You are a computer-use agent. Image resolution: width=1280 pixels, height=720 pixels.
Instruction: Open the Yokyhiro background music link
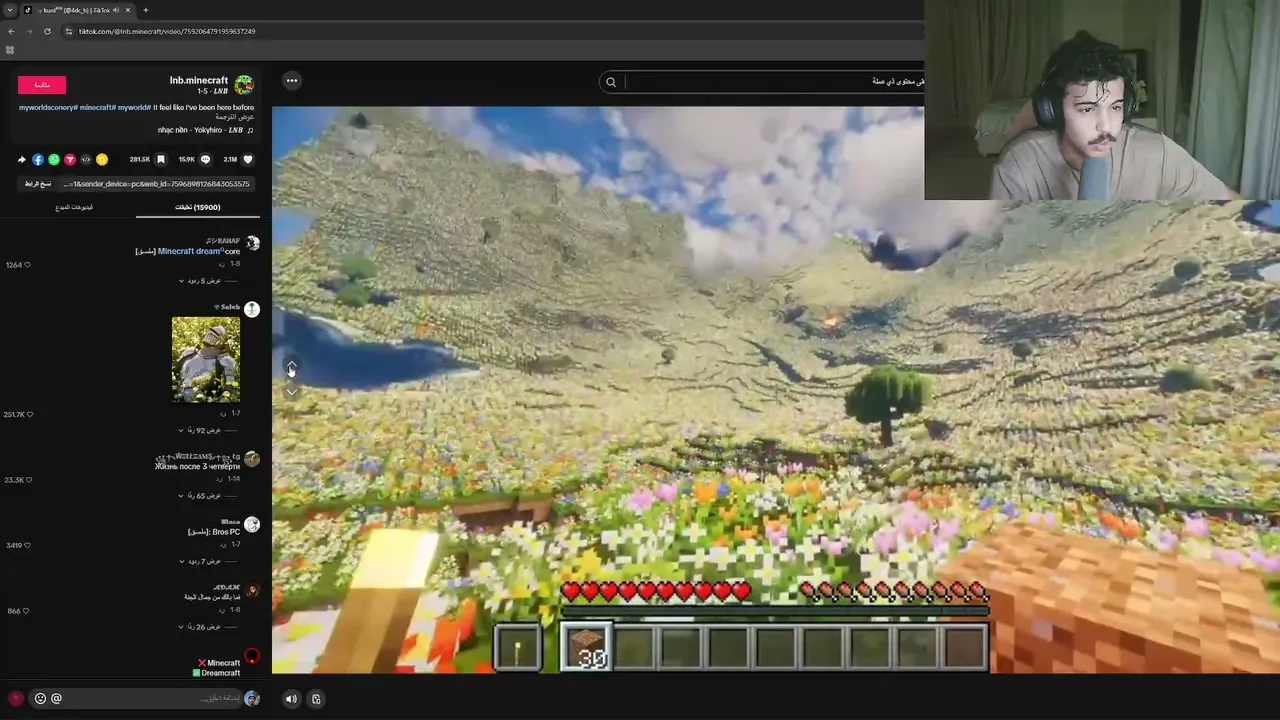(x=205, y=130)
